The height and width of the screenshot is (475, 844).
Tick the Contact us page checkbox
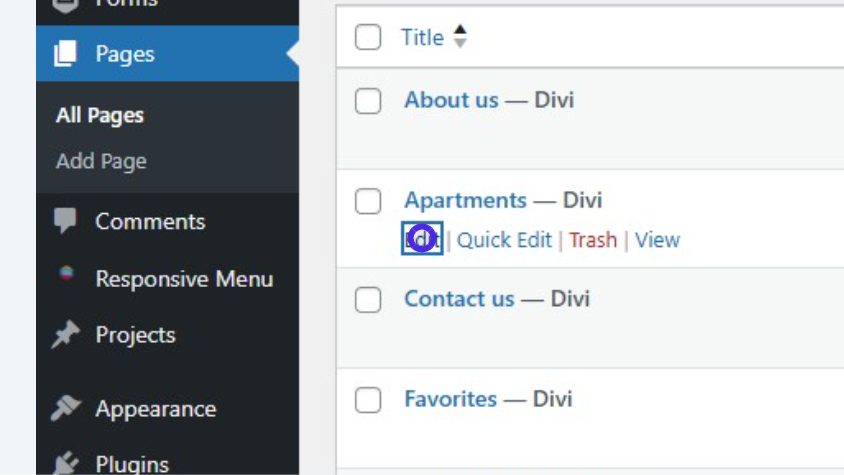click(368, 299)
